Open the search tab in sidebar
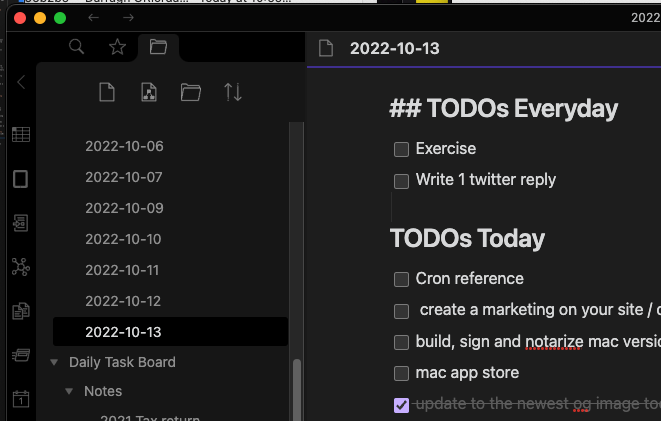Screen dimensions: 661x421 pyautogui.click(x=76, y=47)
